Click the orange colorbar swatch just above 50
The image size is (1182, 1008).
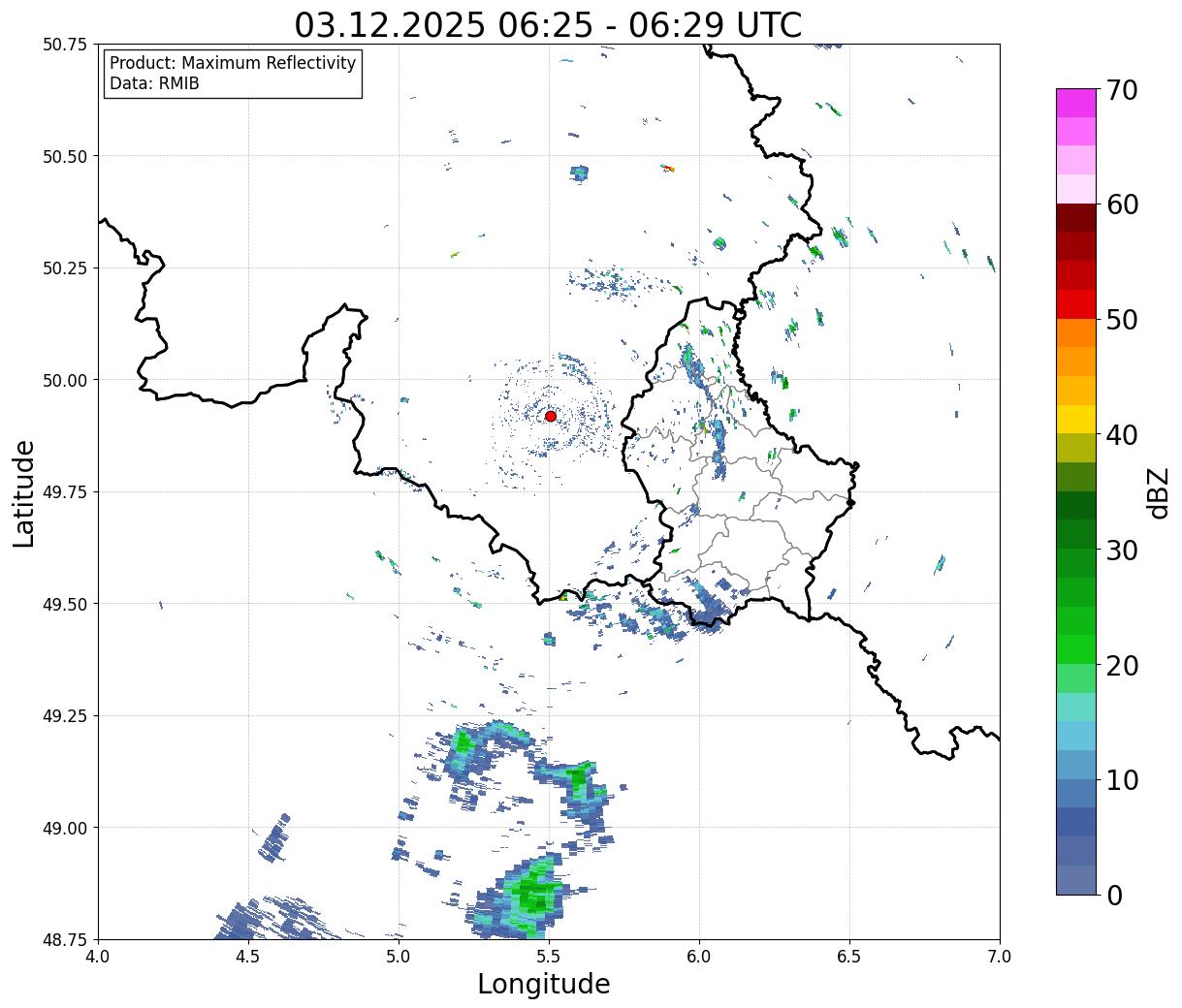(1076, 332)
